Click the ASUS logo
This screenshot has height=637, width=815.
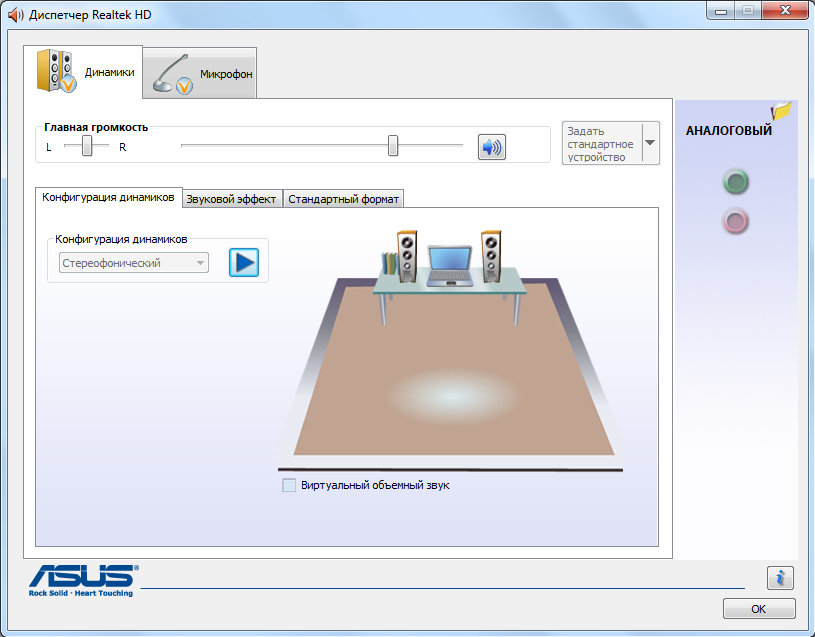click(83, 580)
